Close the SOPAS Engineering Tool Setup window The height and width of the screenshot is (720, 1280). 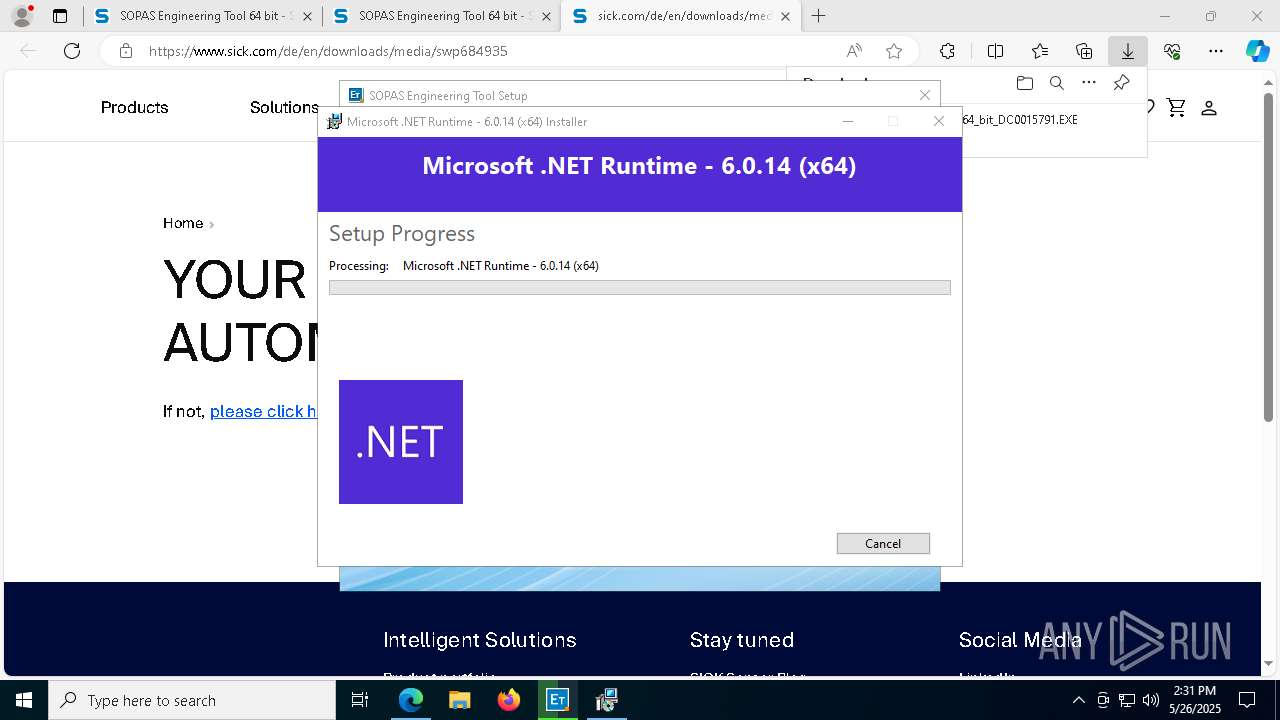[925, 95]
